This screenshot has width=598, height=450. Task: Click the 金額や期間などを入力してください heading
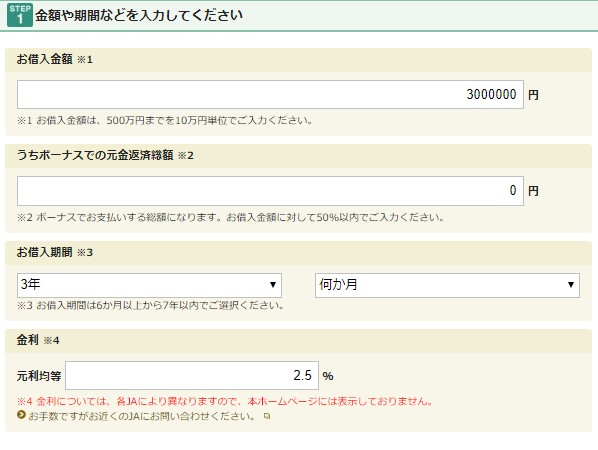[139, 15]
